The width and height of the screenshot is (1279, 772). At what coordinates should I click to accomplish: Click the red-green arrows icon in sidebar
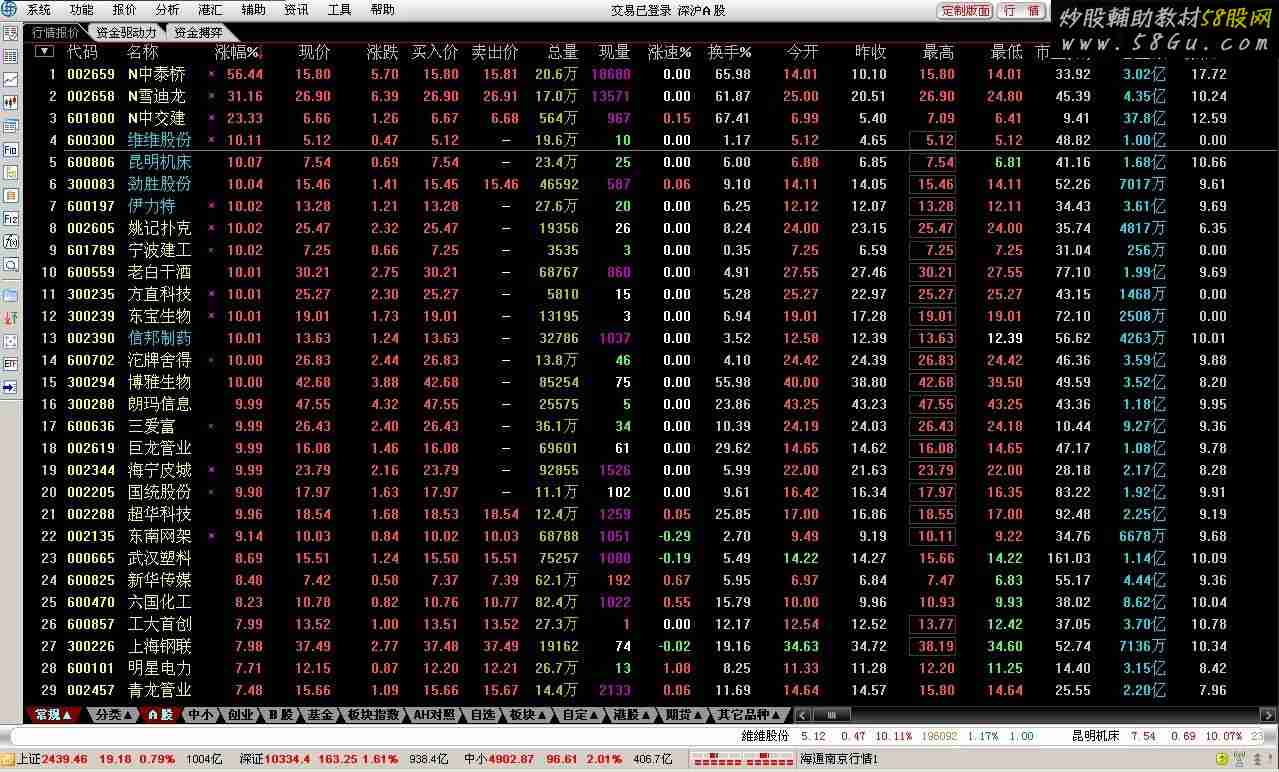(x=10, y=318)
